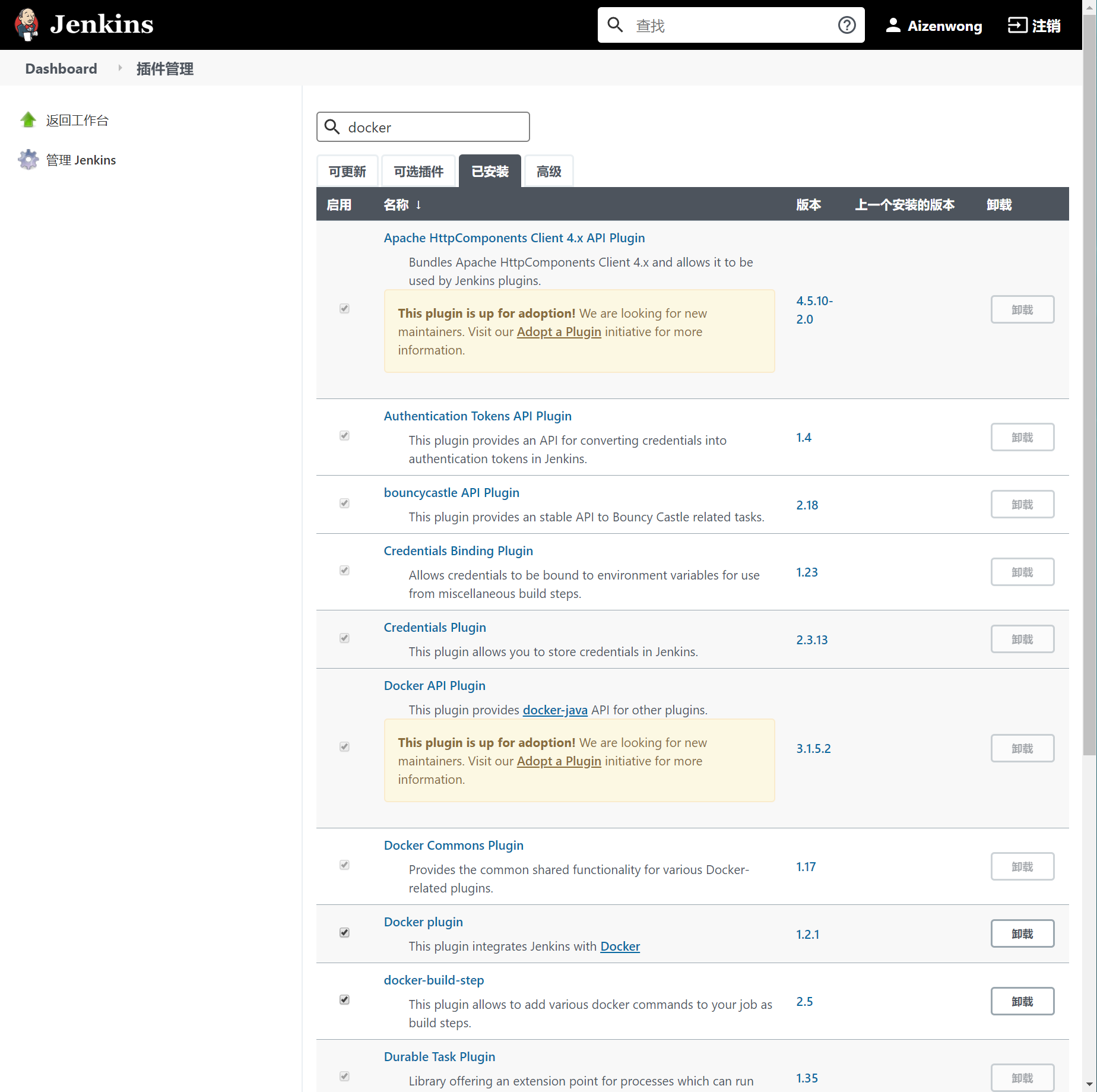Open Docker plugin name link
Screen dimensions: 1097x1092
tap(423, 922)
